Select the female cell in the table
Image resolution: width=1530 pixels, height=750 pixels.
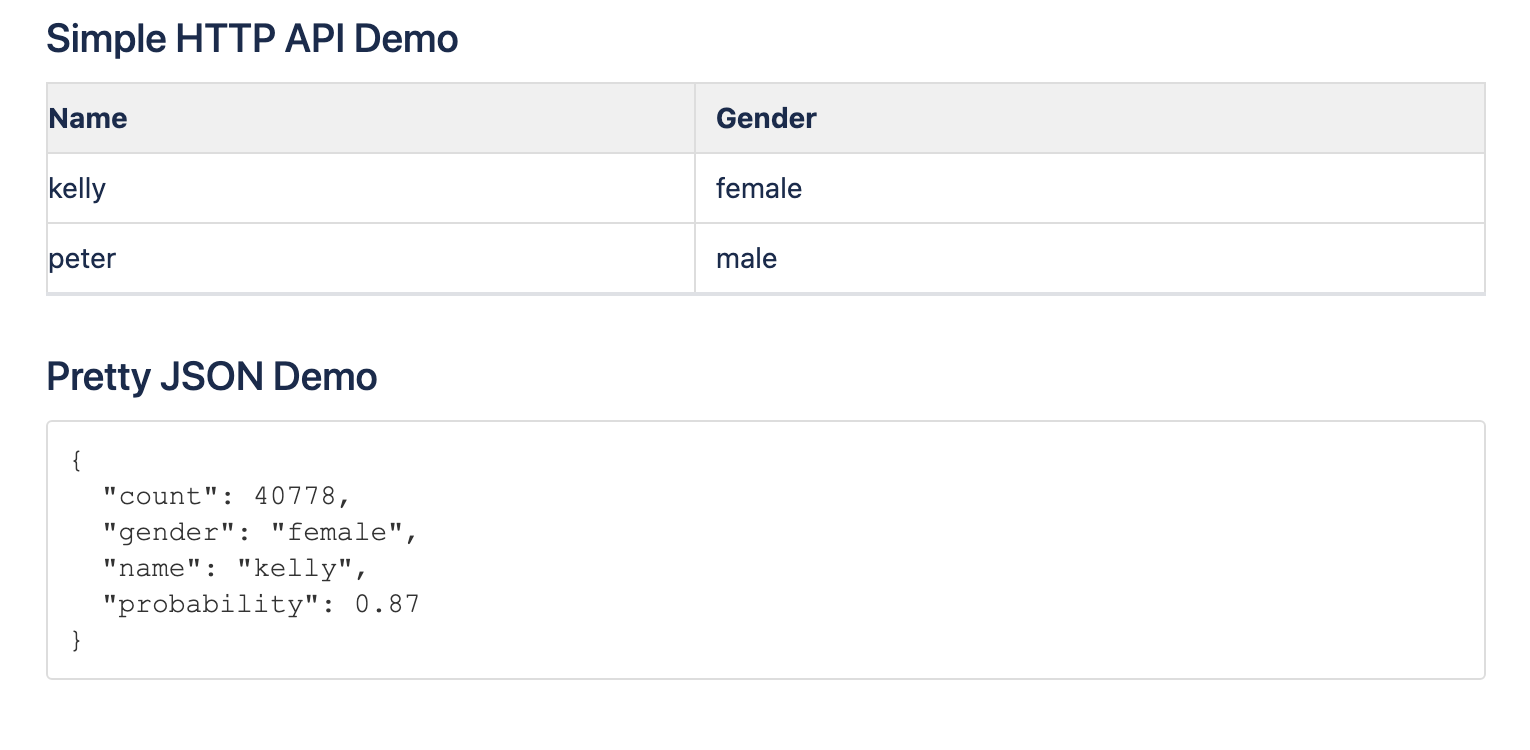click(x=758, y=188)
